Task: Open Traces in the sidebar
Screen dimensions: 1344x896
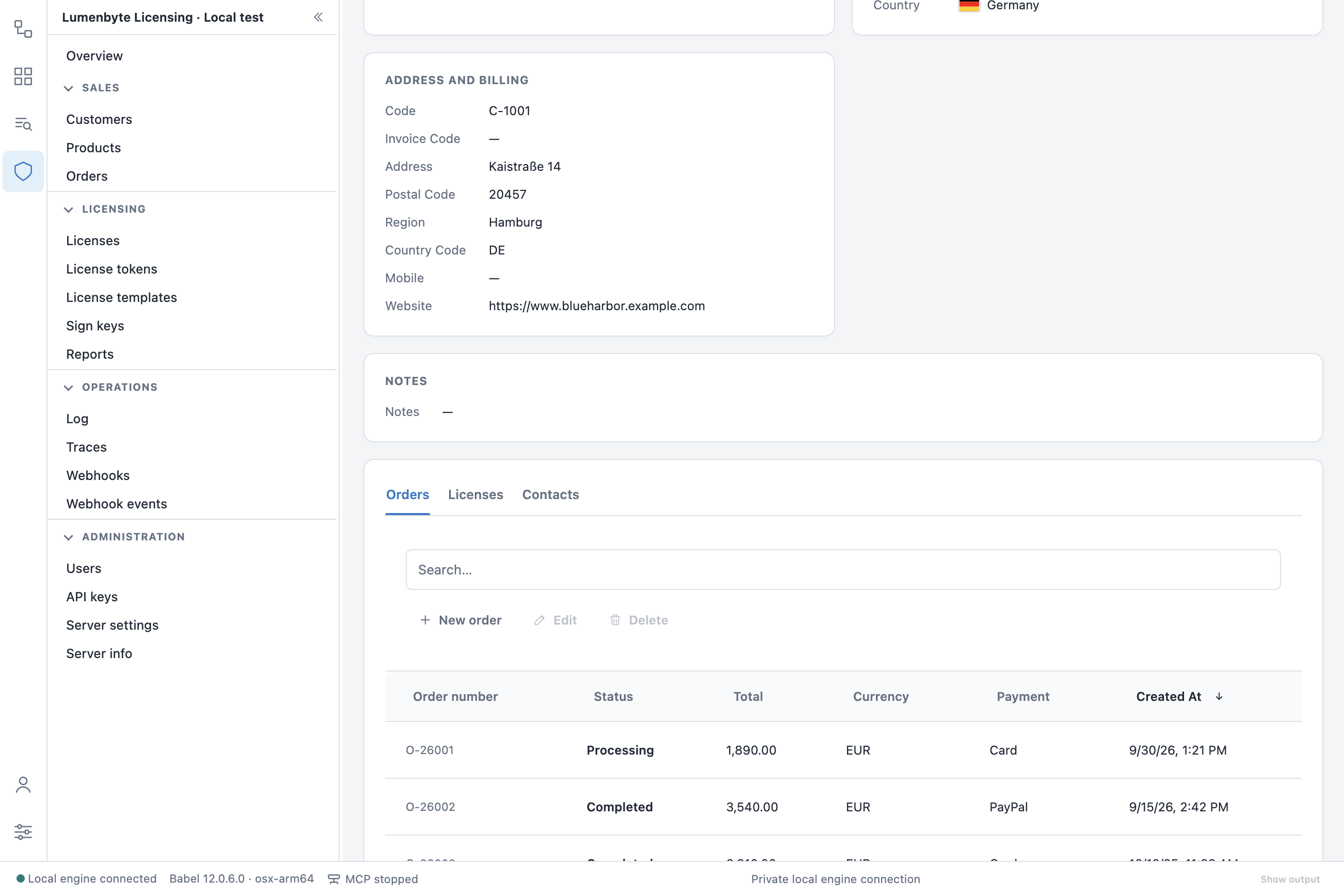Action: pos(86,447)
